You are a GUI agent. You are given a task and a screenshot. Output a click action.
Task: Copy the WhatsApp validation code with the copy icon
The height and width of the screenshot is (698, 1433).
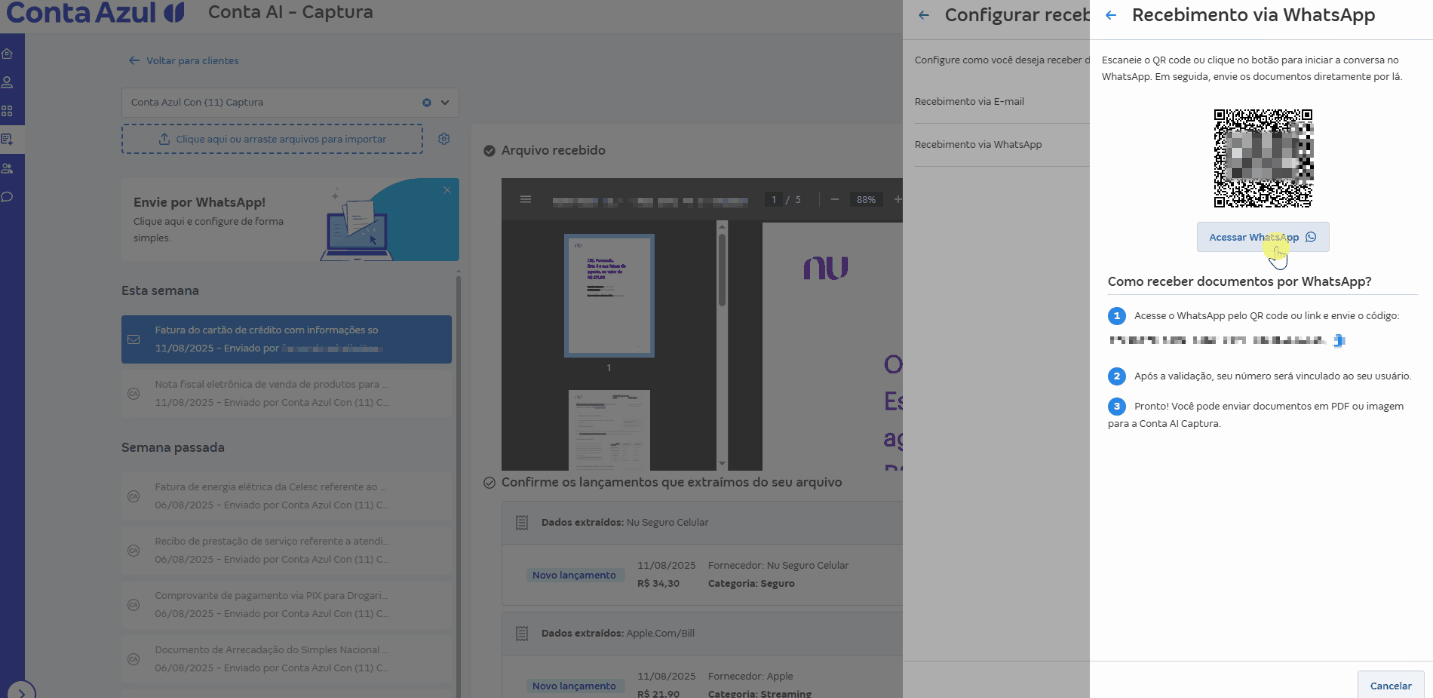click(1339, 340)
